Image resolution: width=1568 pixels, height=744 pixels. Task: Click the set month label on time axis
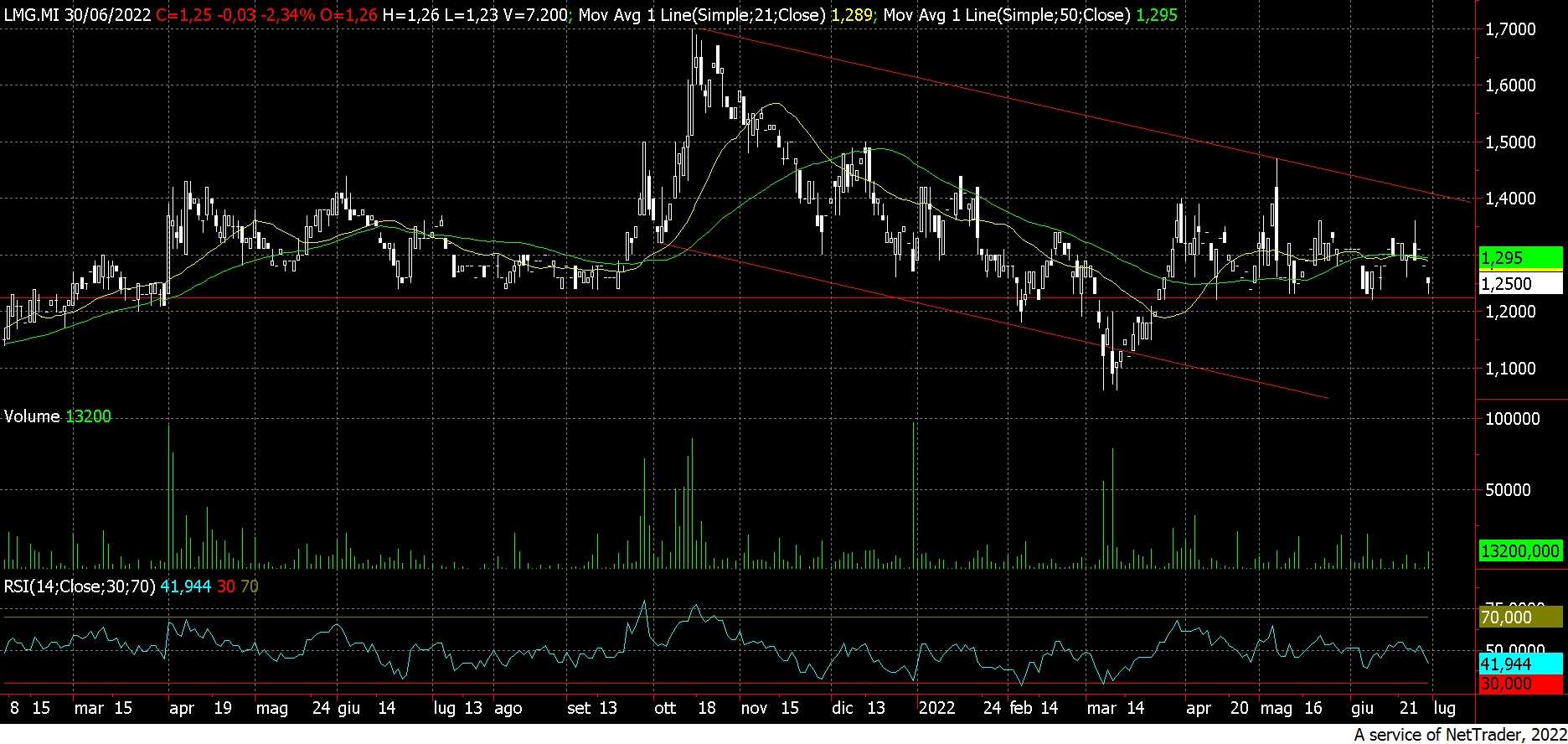click(x=578, y=708)
